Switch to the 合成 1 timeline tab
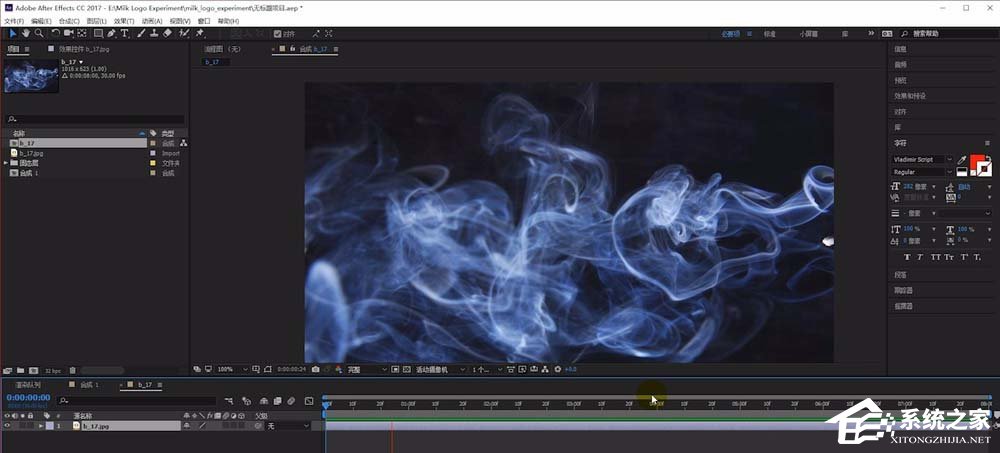1000x453 pixels. 89,385
